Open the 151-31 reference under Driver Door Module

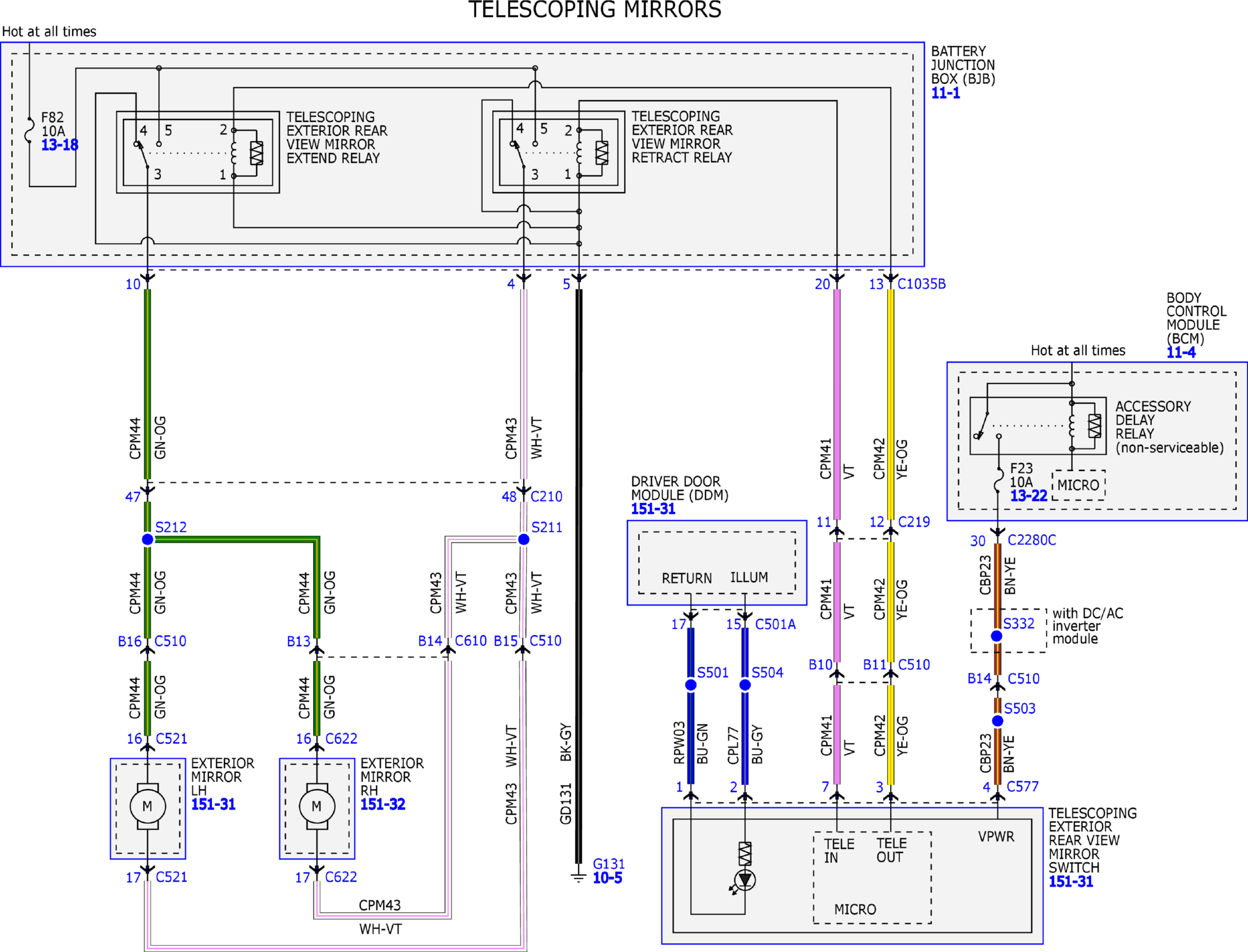tap(653, 509)
